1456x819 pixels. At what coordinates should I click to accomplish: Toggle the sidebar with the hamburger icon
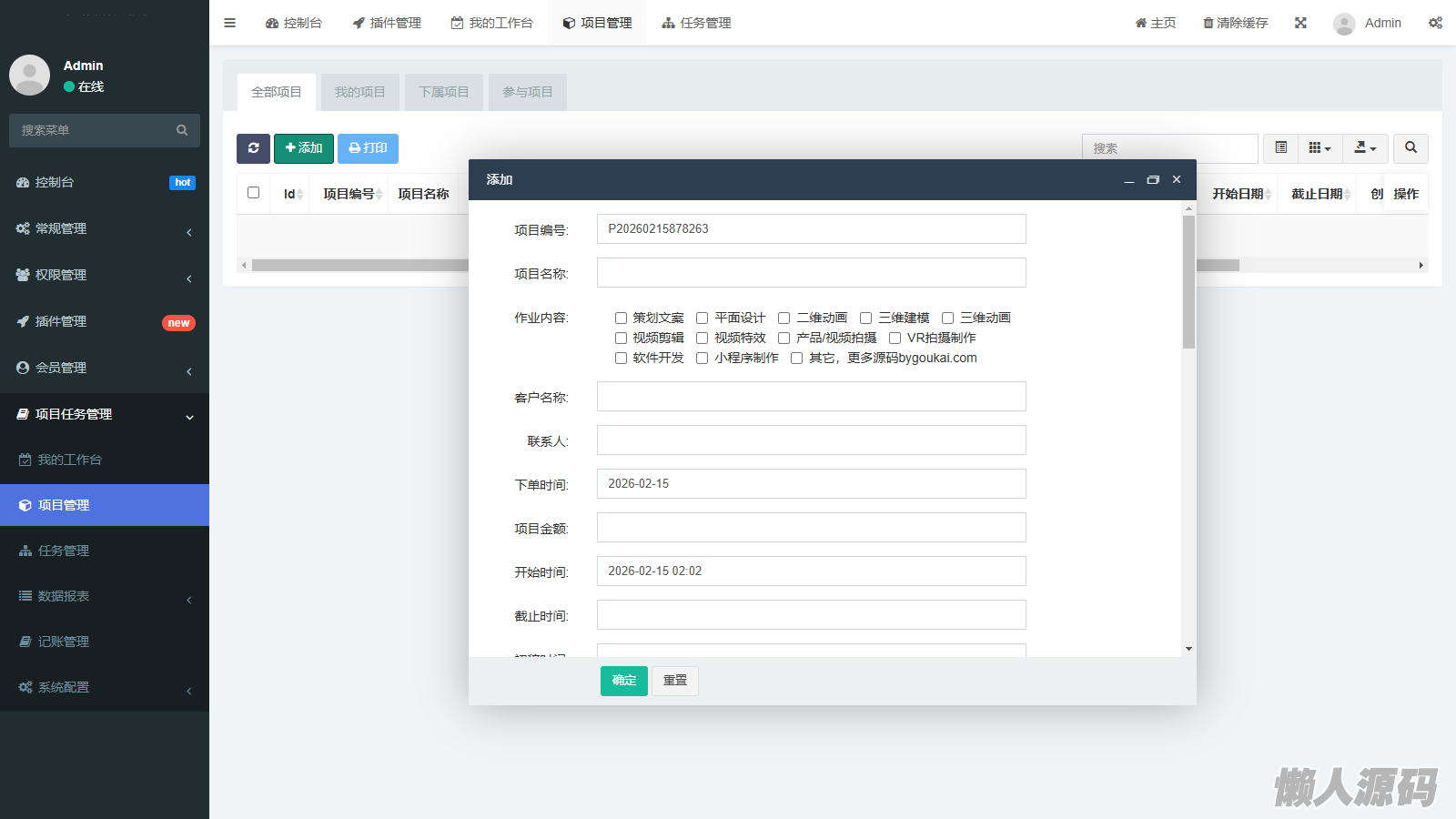pyautogui.click(x=230, y=23)
